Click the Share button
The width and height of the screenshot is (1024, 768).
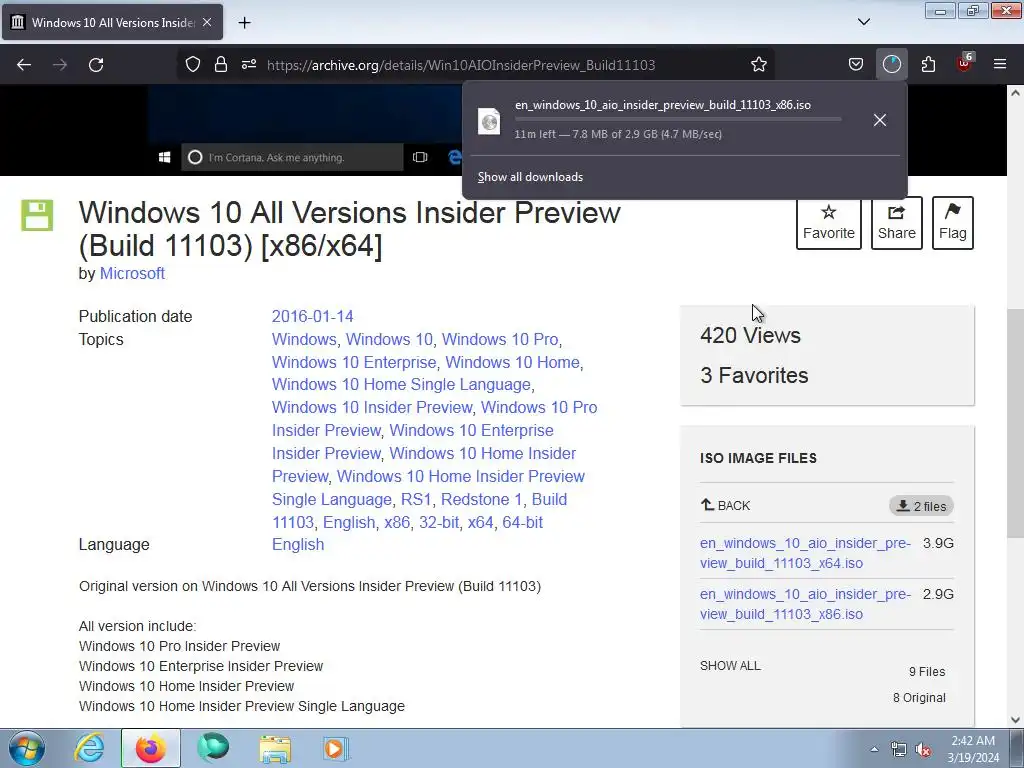pyautogui.click(x=897, y=223)
